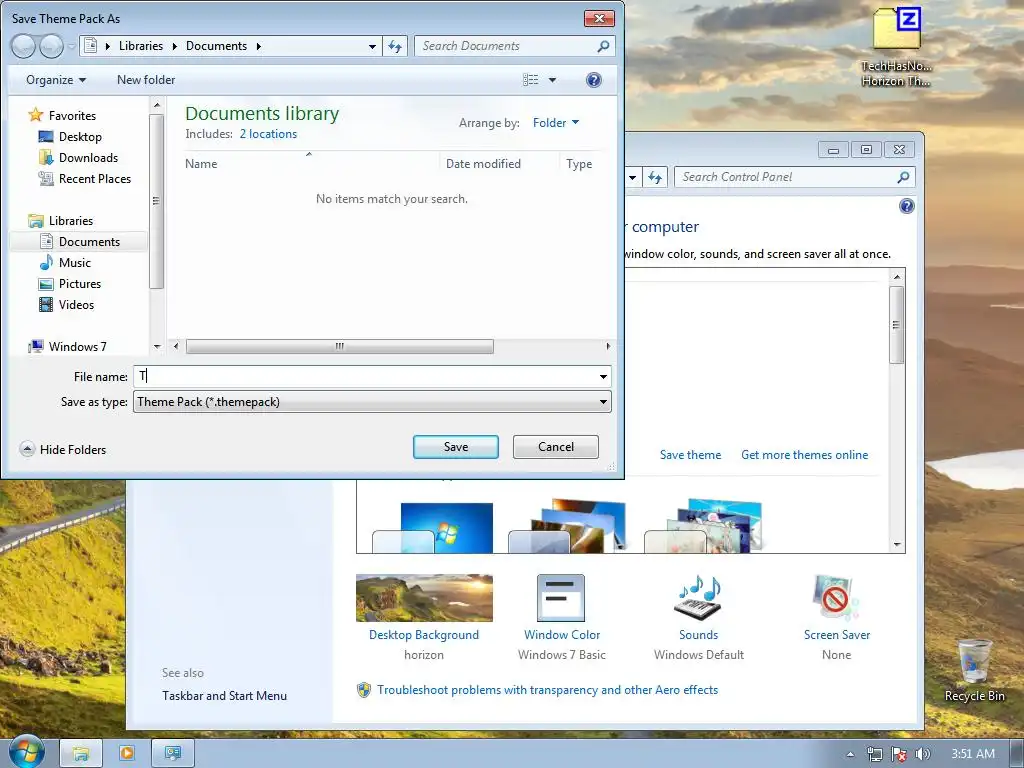
Task: Select the Windows 7 theme thumbnail
Action: point(432,527)
